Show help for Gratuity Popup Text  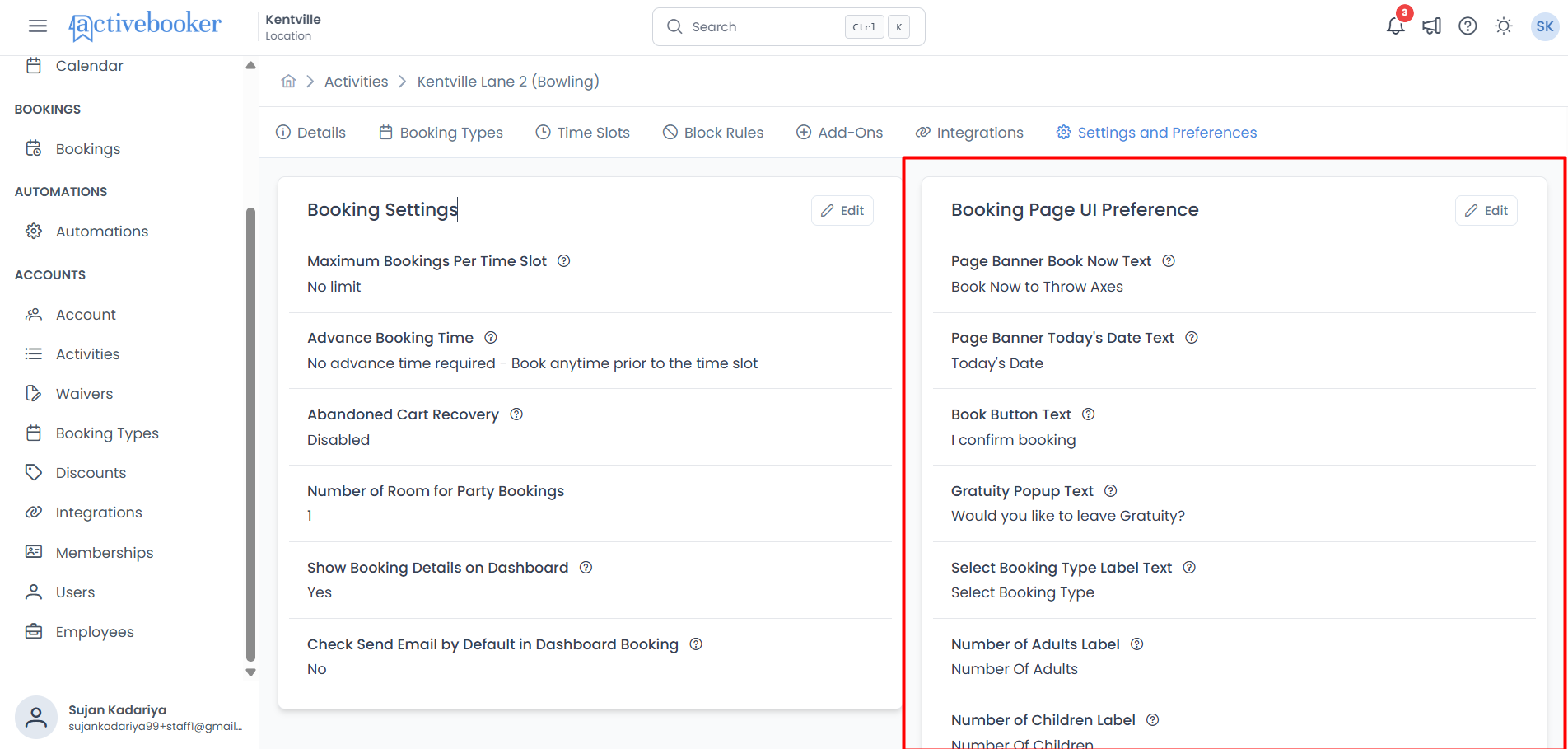(1111, 491)
